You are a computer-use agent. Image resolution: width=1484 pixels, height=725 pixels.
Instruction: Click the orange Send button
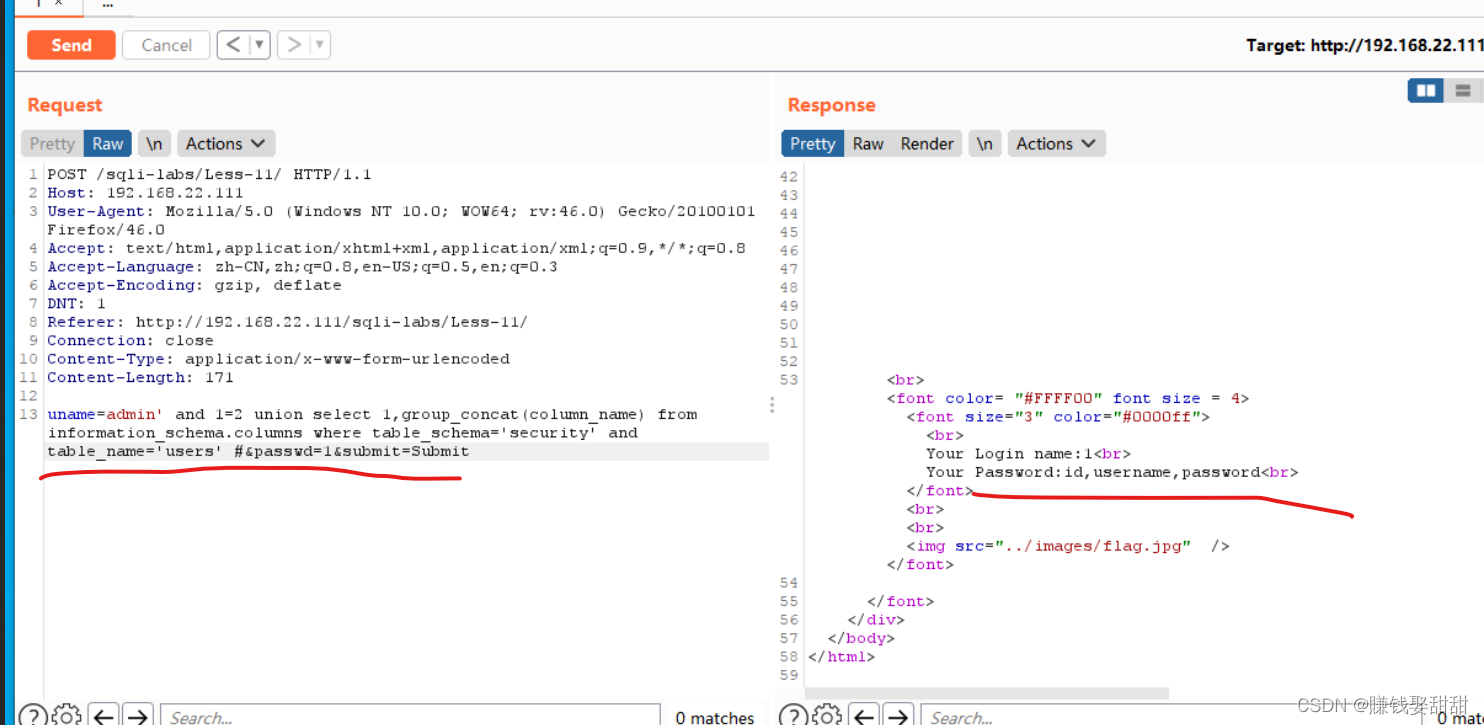point(71,45)
